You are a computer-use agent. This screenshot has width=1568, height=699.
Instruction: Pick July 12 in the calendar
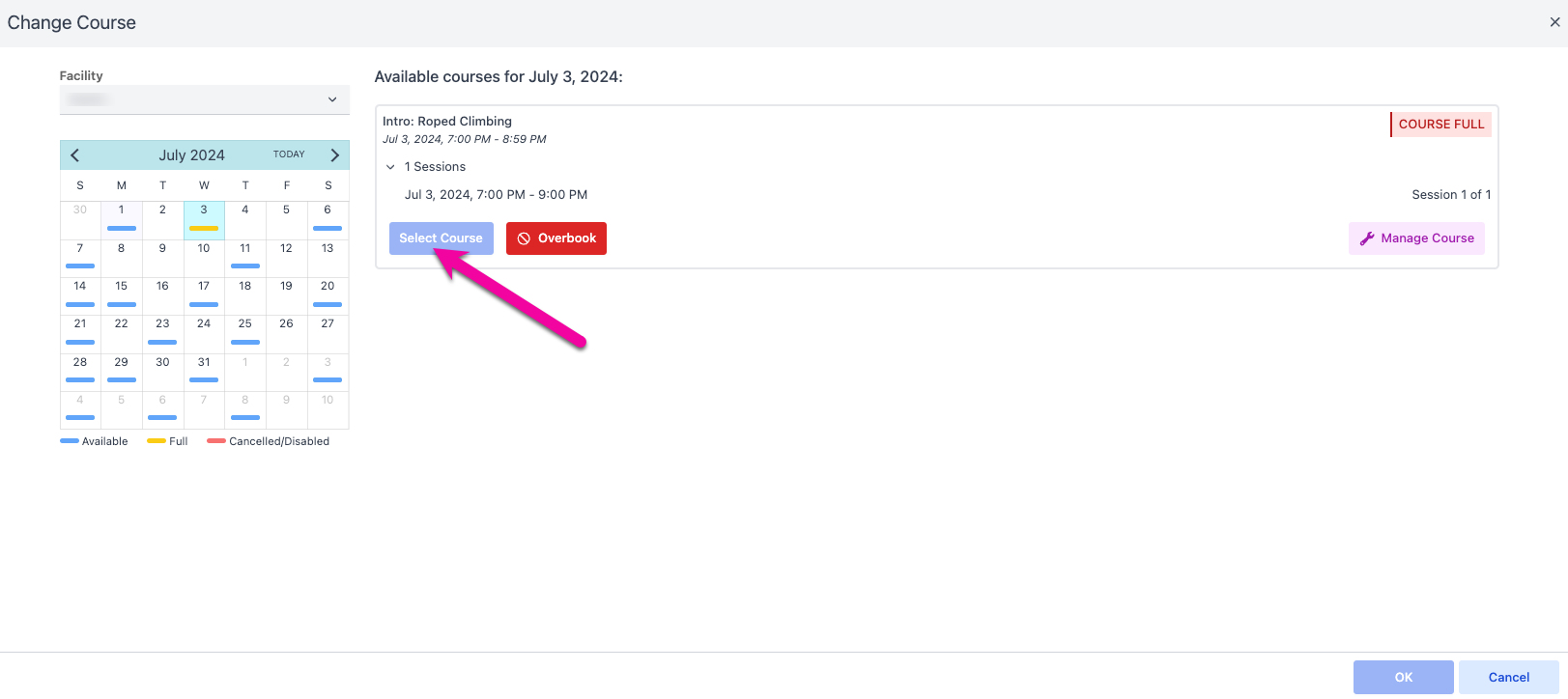point(287,259)
